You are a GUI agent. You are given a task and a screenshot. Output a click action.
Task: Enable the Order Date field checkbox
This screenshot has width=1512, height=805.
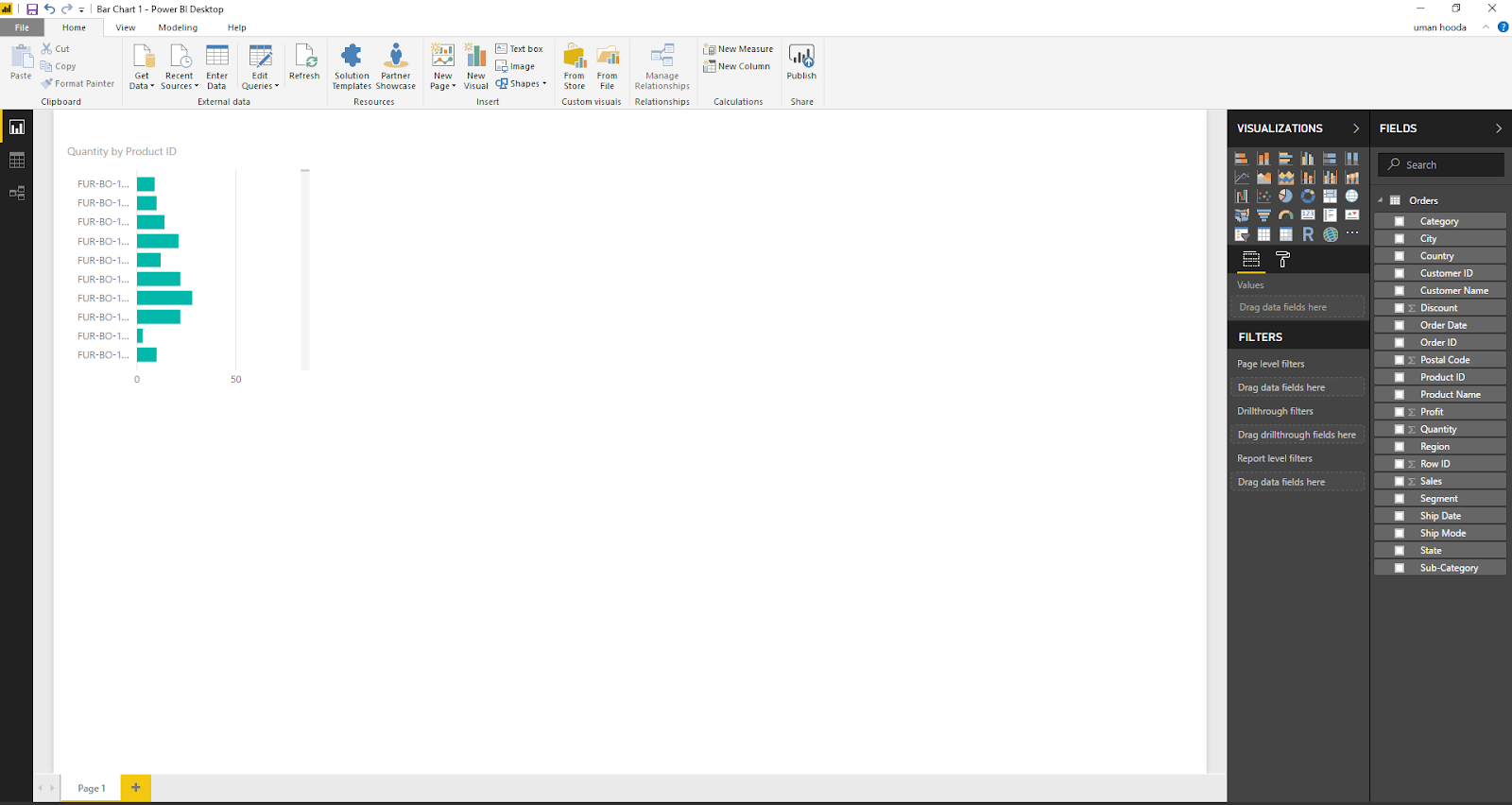1400,325
